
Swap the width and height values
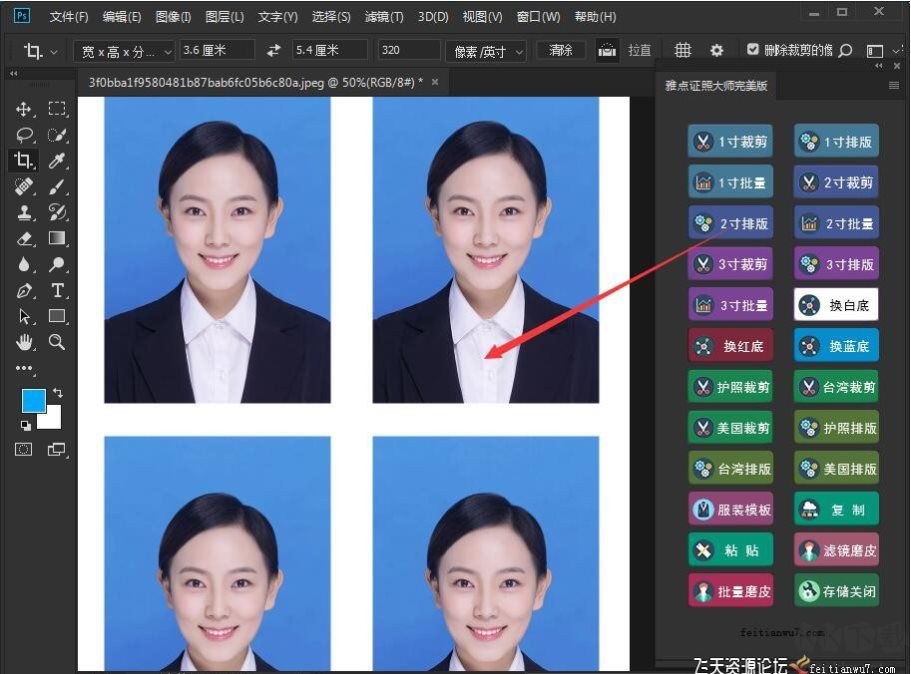pyautogui.click(x=273, y=50)
